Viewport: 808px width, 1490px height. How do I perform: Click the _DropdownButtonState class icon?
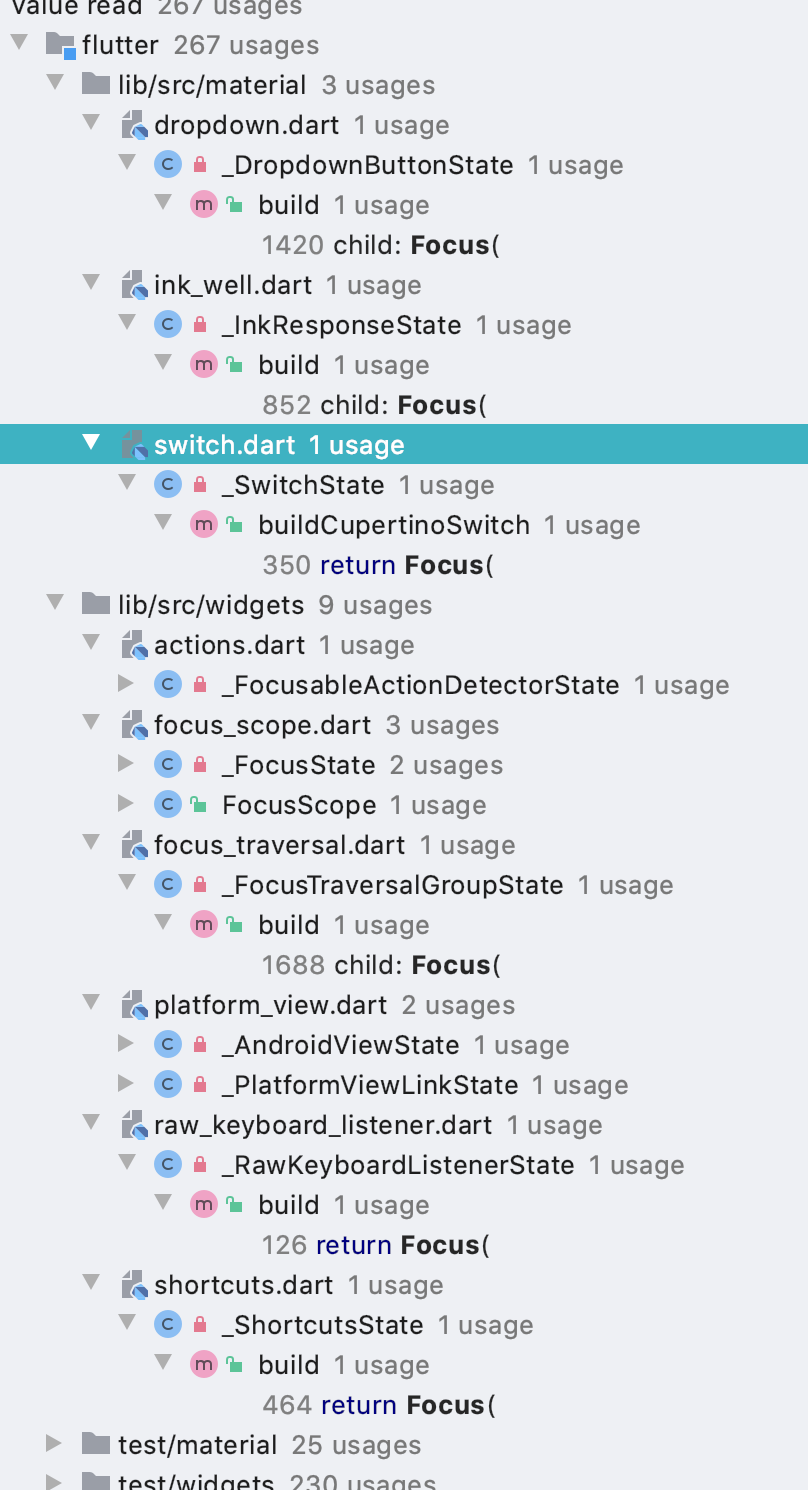168,164
